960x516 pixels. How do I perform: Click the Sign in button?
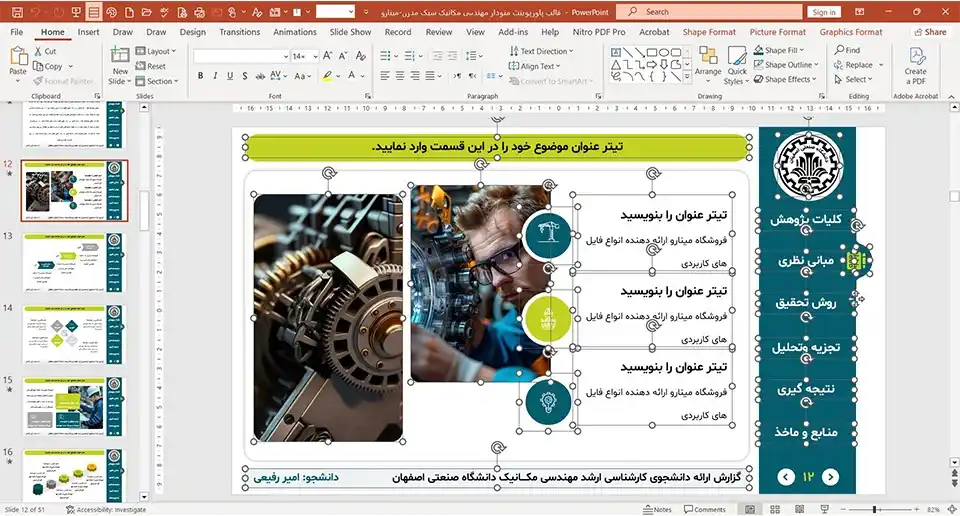(x=824, y=12)
